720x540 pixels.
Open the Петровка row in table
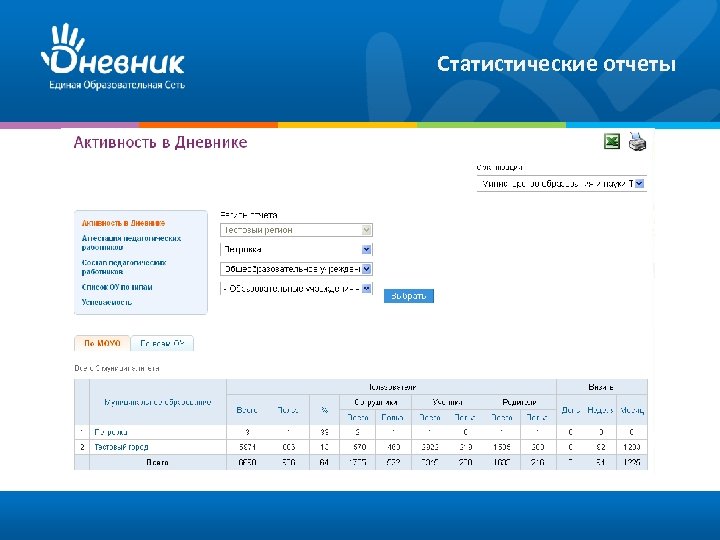(x=111, y=432)
